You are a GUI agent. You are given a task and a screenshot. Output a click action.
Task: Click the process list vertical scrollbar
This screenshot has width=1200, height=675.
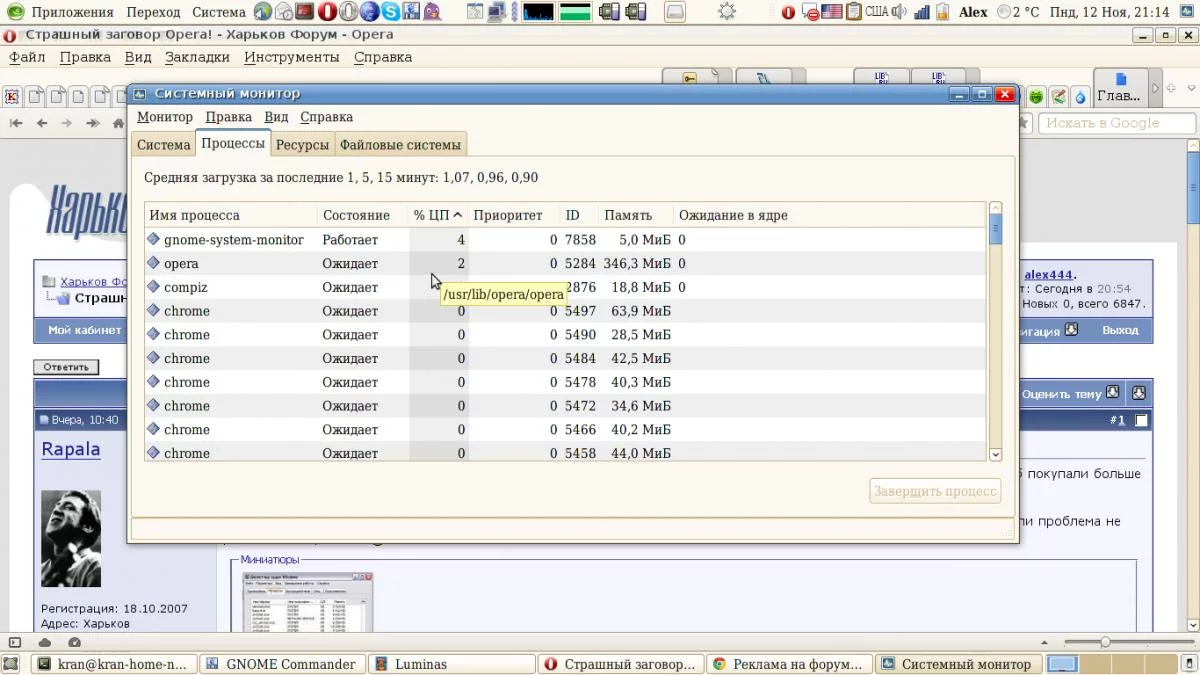pyautogui.click(x=995, y=332)
